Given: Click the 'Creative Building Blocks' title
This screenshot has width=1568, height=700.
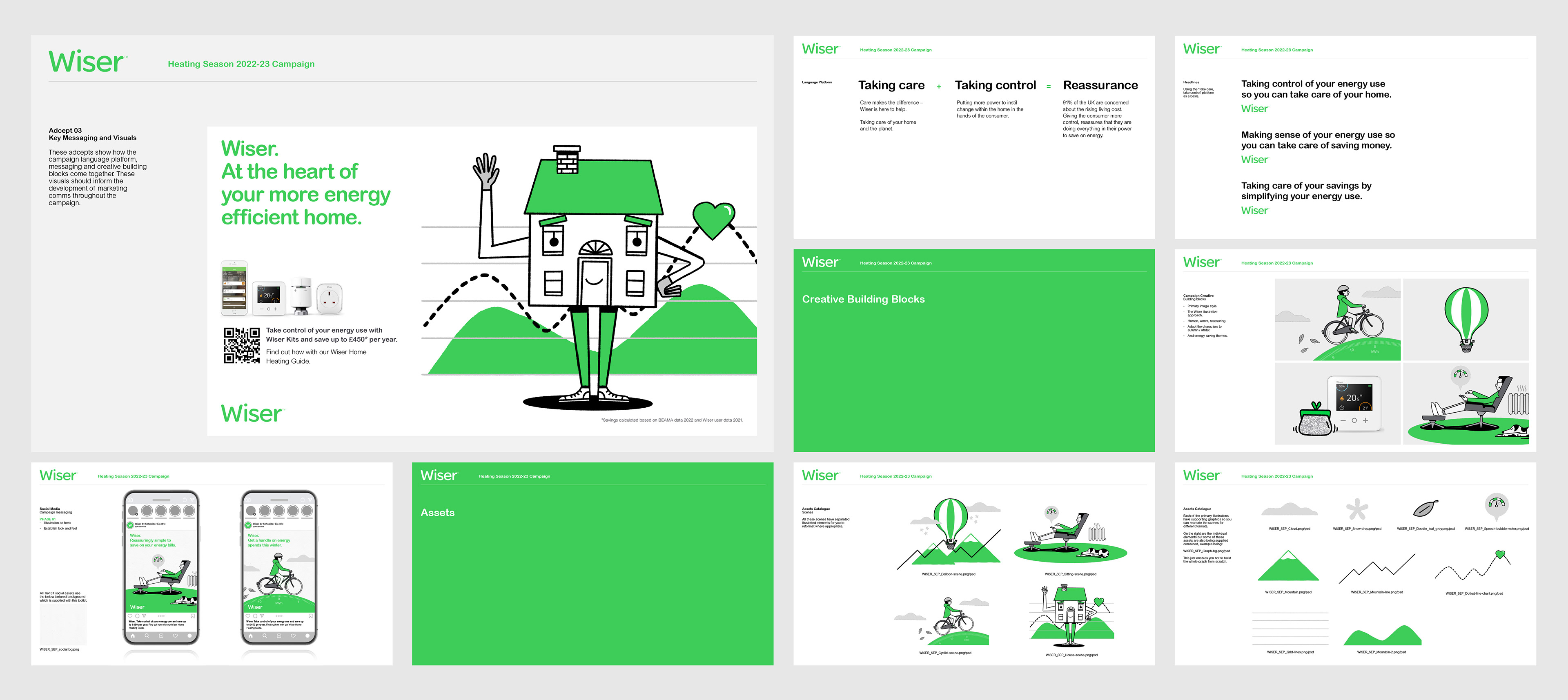Looking at the screenshot, I should pyautogui.click(x=863, y=299).
